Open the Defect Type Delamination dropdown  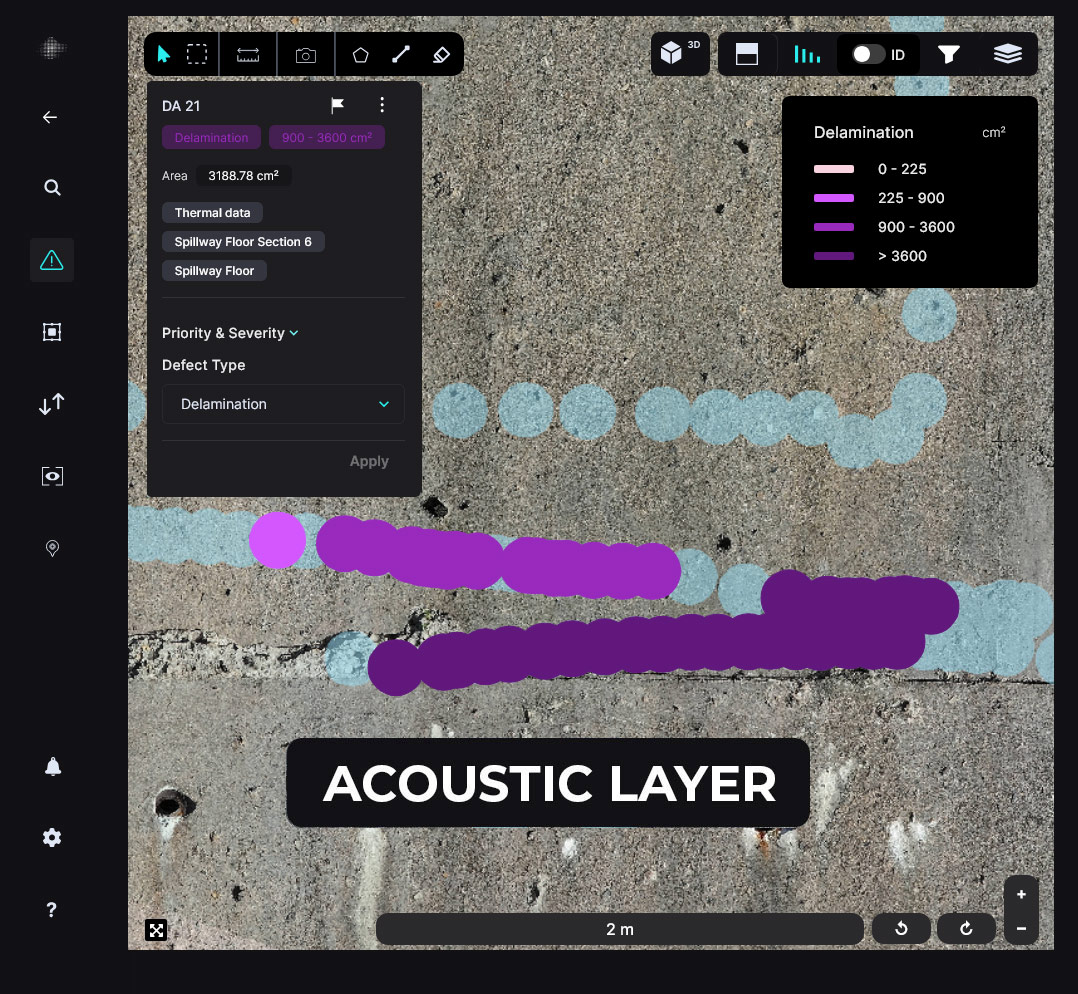283,404
